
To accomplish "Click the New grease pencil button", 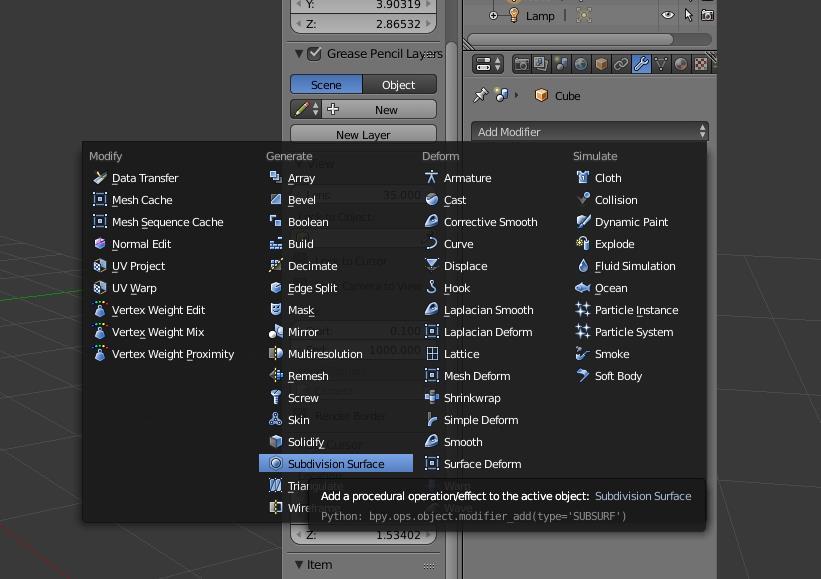I will tap(379, 109).
